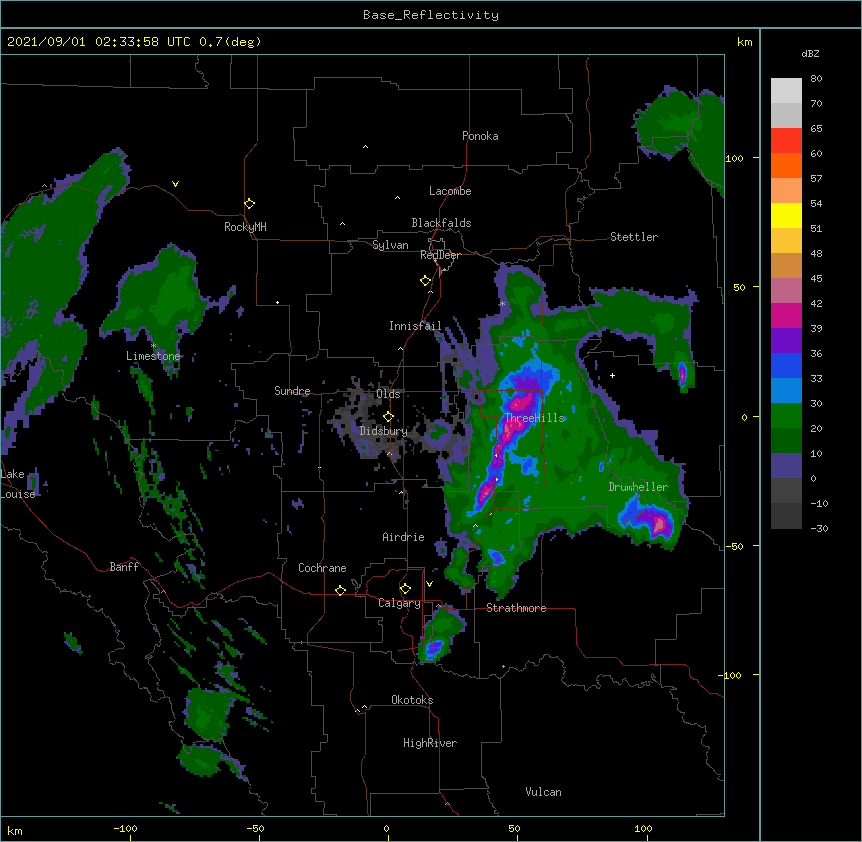Click the Stettler label
The width and height of the screenshot is (862, 842).
633,237
